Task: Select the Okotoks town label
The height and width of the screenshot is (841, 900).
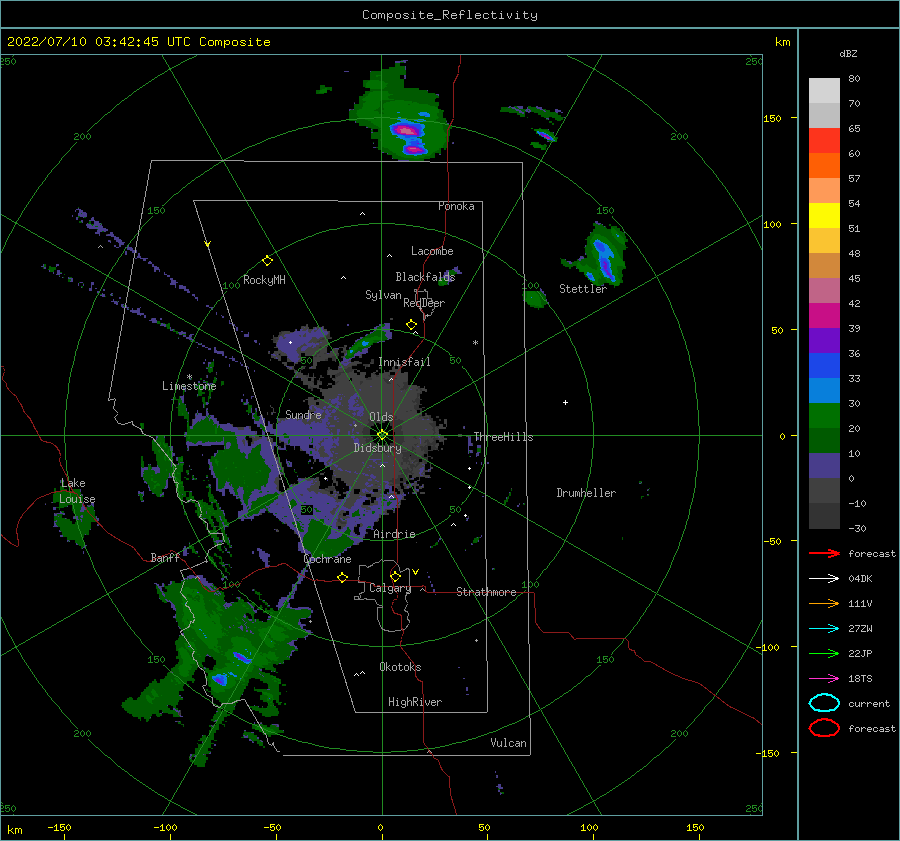Action: (400, 667)
